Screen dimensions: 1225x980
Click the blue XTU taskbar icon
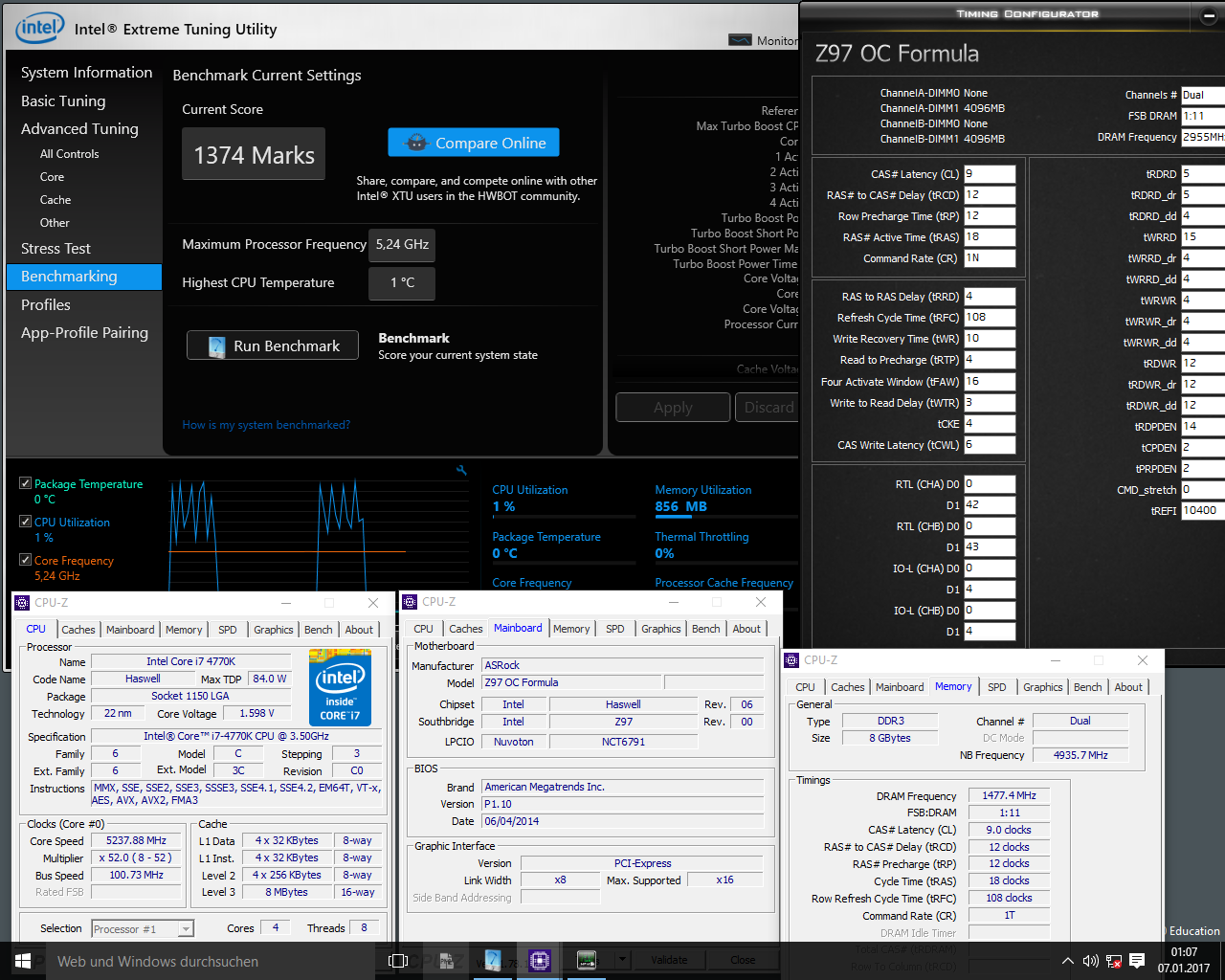(493, 960)
